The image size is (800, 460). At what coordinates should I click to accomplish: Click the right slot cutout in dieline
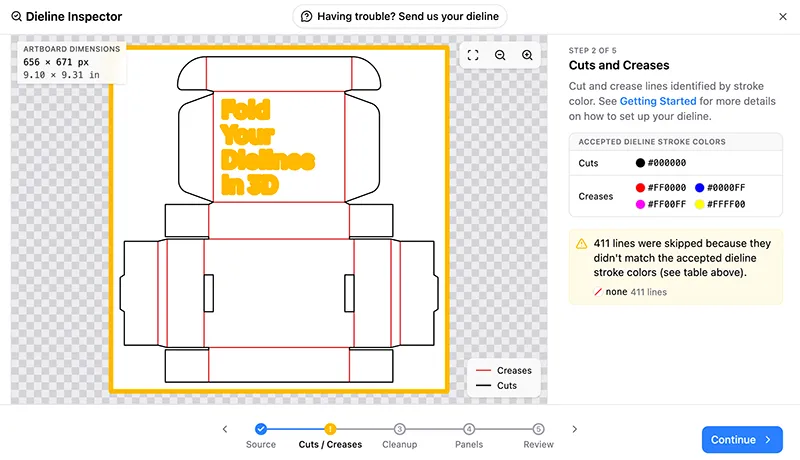tap(349, 293)
